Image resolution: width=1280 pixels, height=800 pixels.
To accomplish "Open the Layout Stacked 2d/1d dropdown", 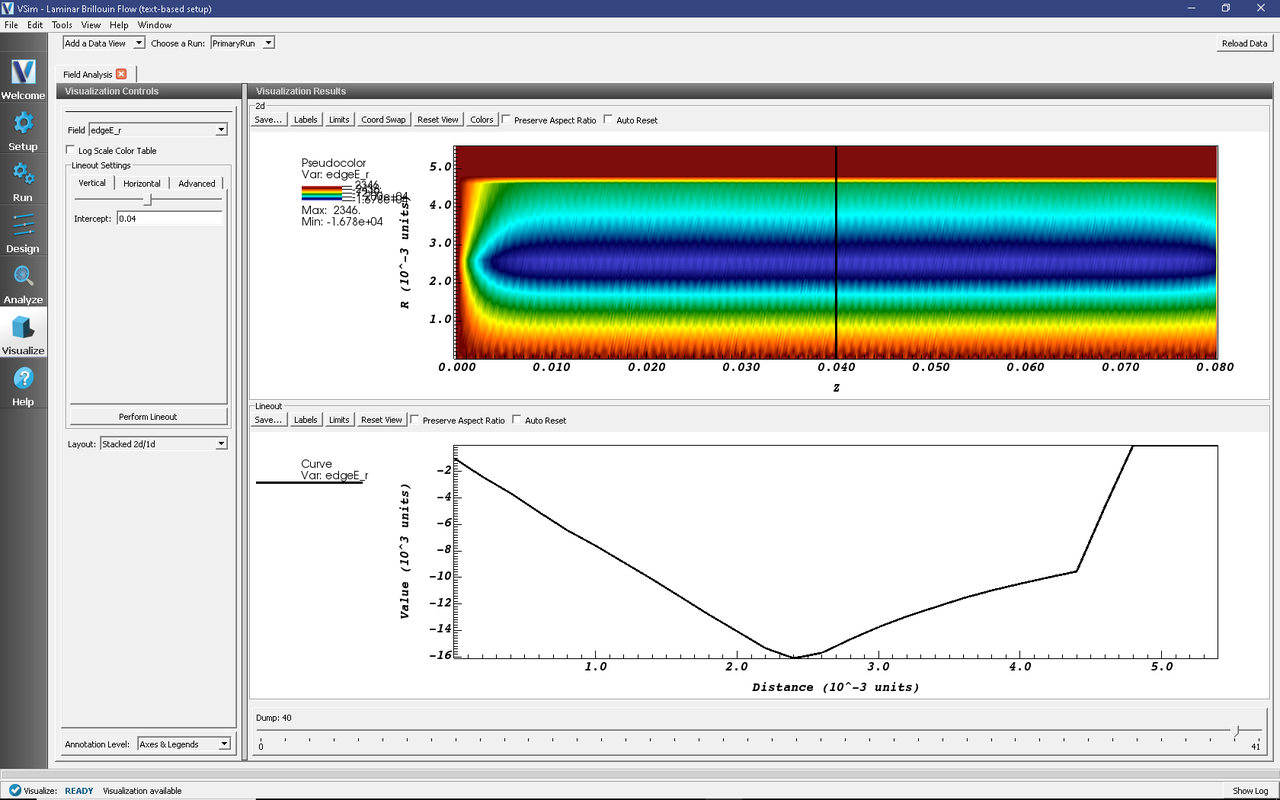I will [x=162, y=444].
